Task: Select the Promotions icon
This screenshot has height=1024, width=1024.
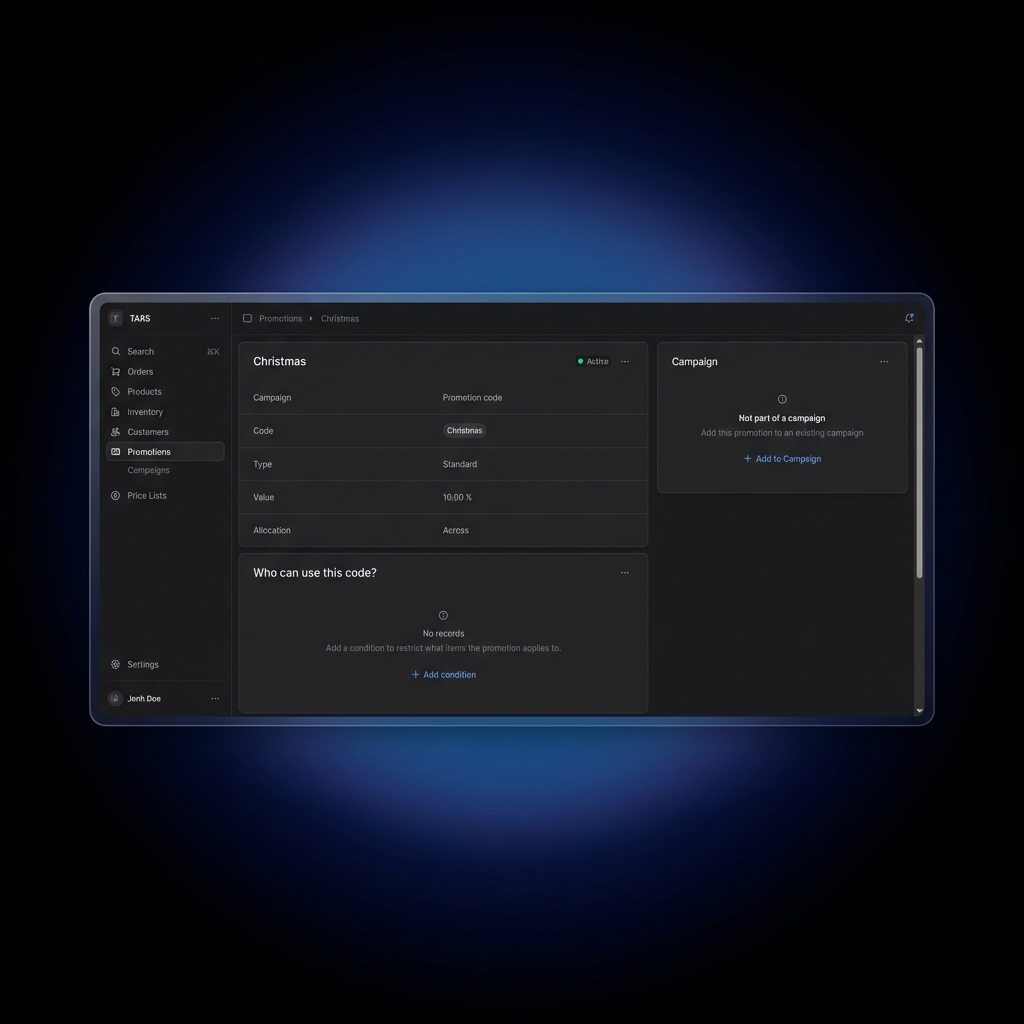Action: [x=116, y=451]
